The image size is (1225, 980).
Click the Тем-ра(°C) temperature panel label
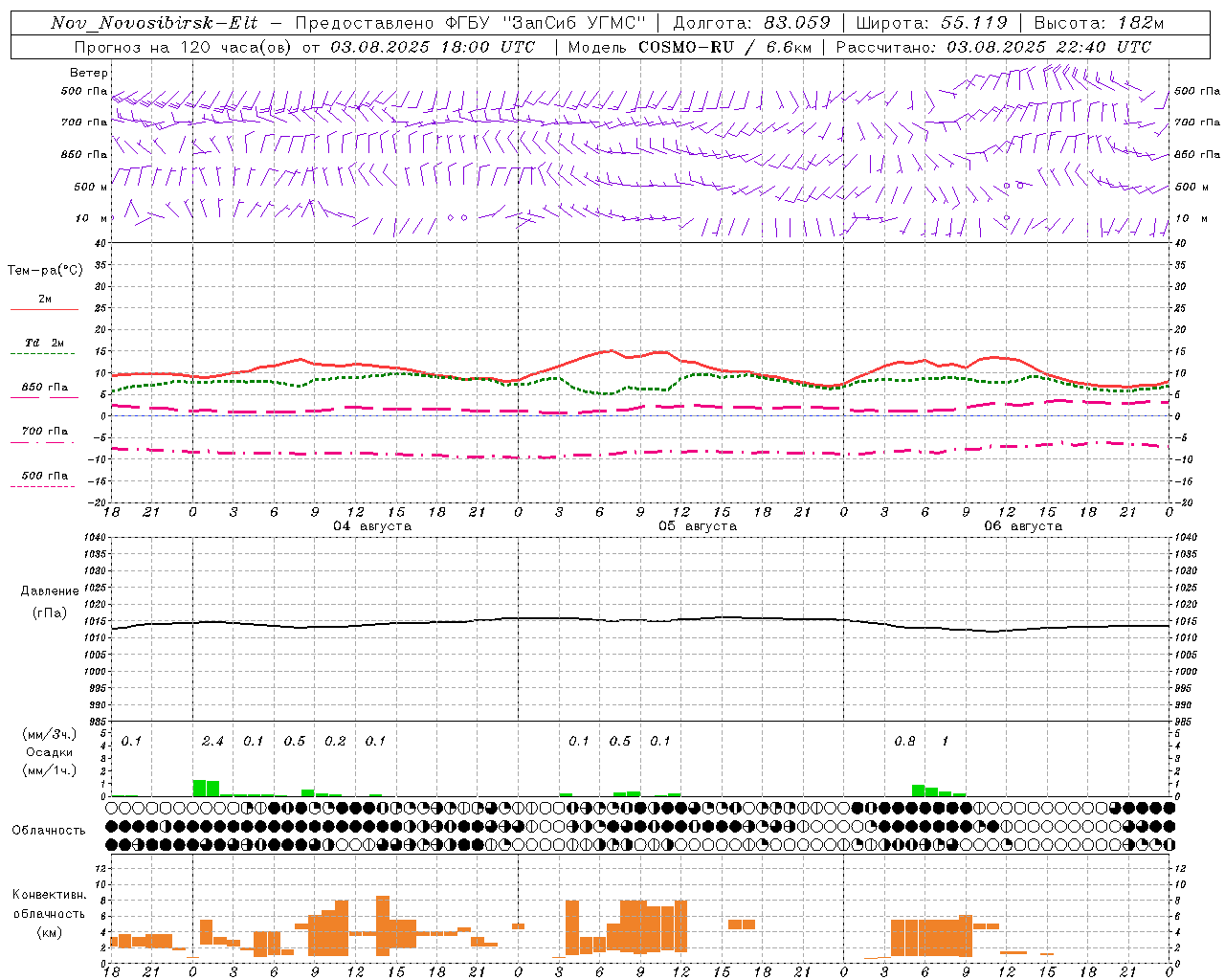(x=45, y=271)
